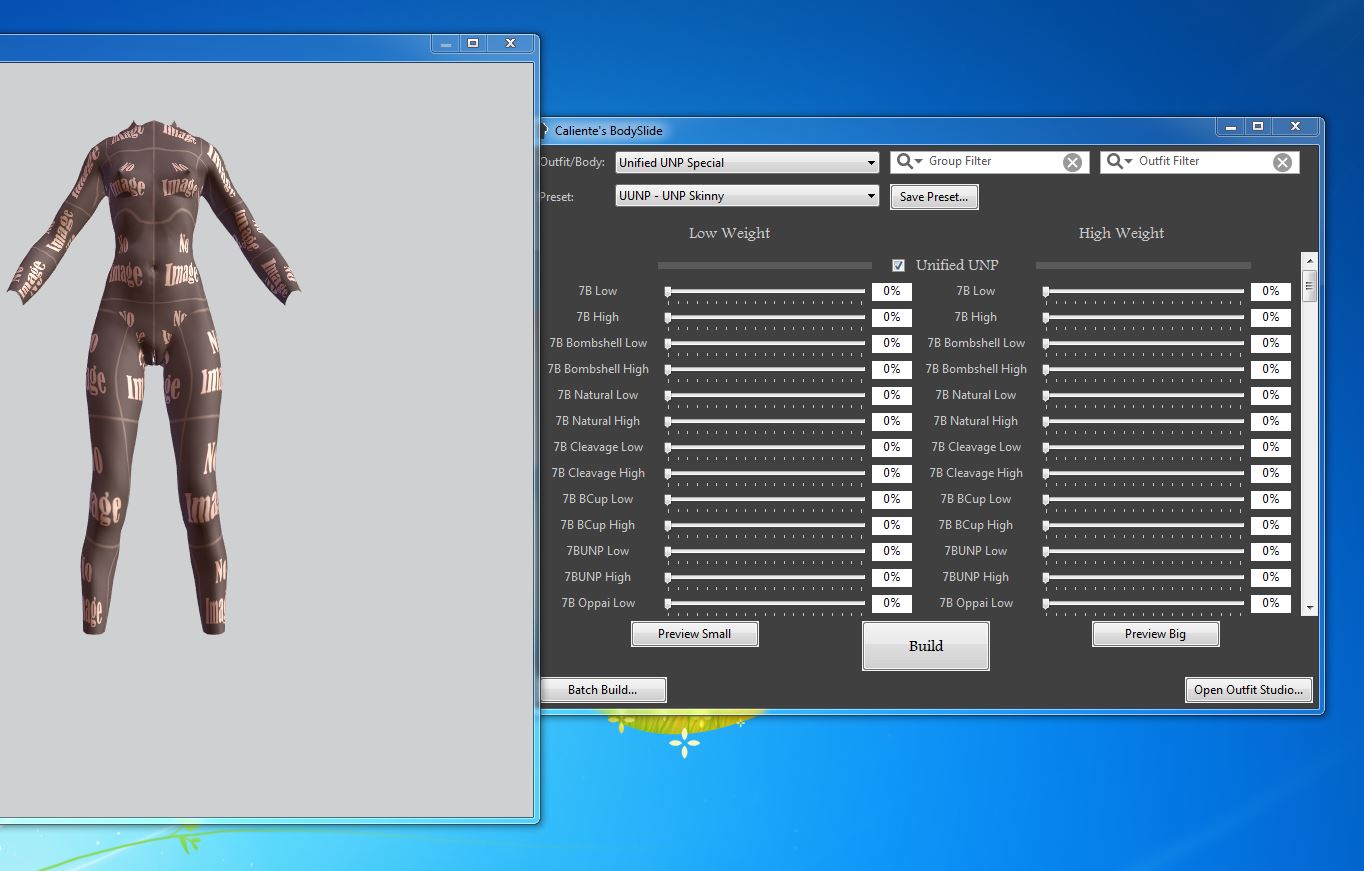Image resolution: width=1364 pixels, height=871 pixels.
Task: Click Preview Big button
Action: [x=1155, y=634]
